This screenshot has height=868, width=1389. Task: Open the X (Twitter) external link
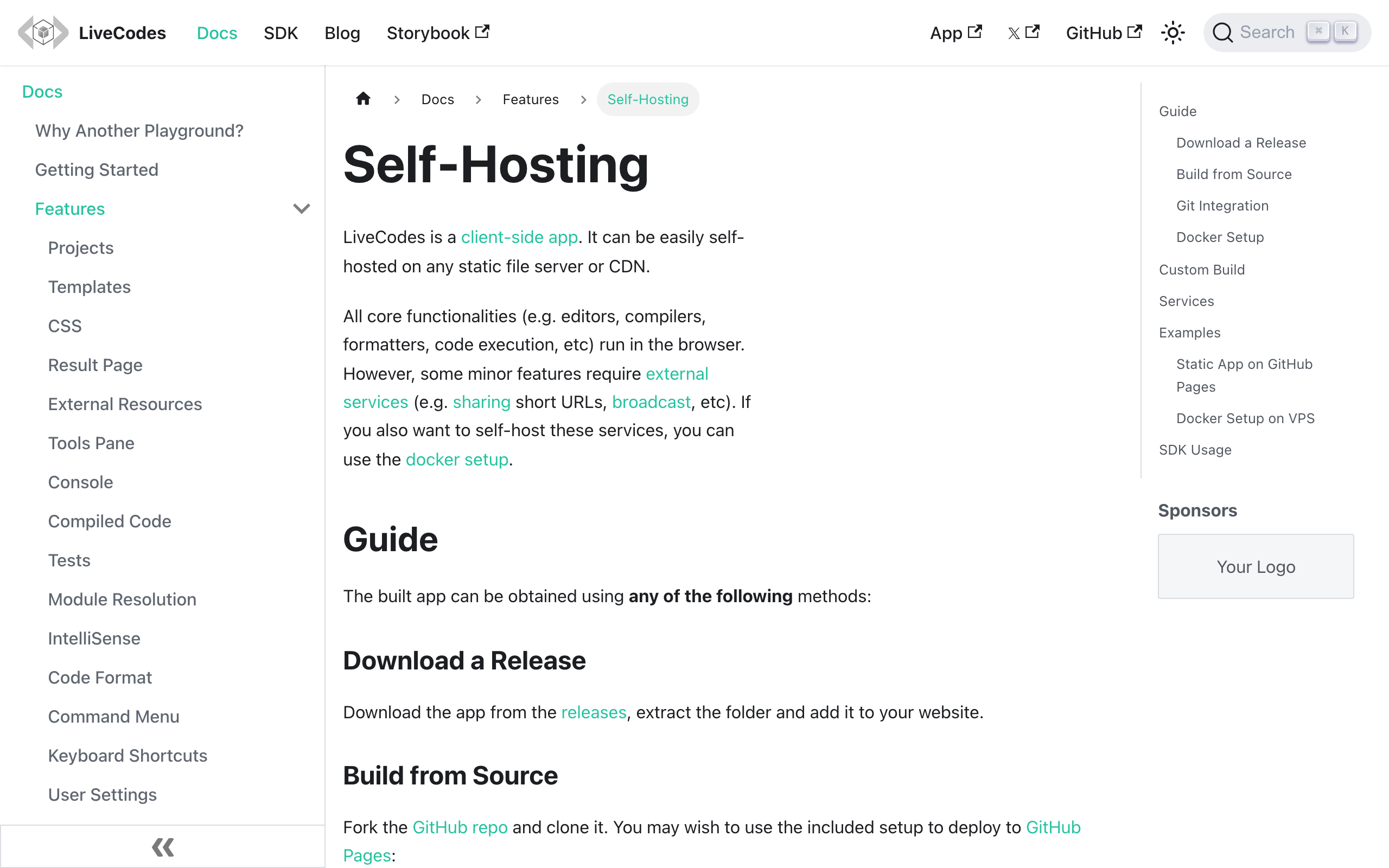click(1023, 33)
